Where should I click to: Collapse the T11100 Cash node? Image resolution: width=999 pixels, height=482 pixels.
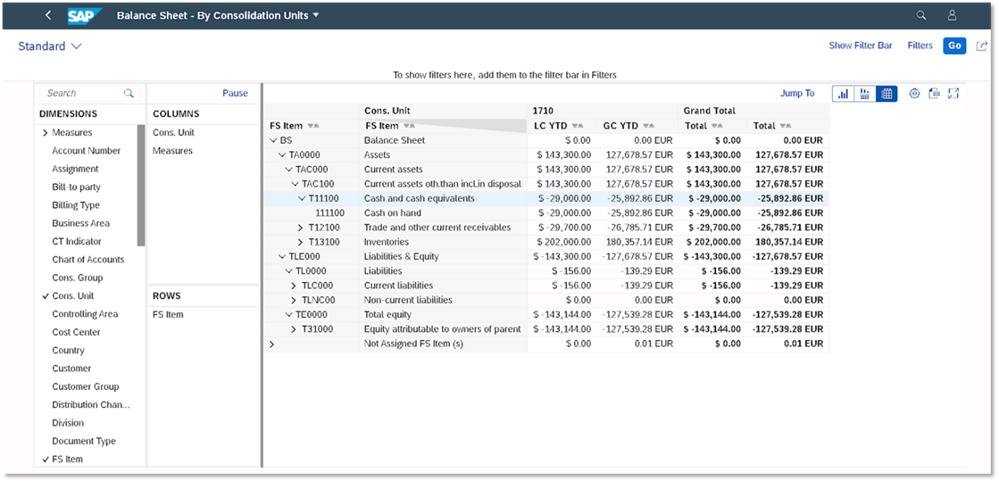pyautogui.click(x=301, y=199)
